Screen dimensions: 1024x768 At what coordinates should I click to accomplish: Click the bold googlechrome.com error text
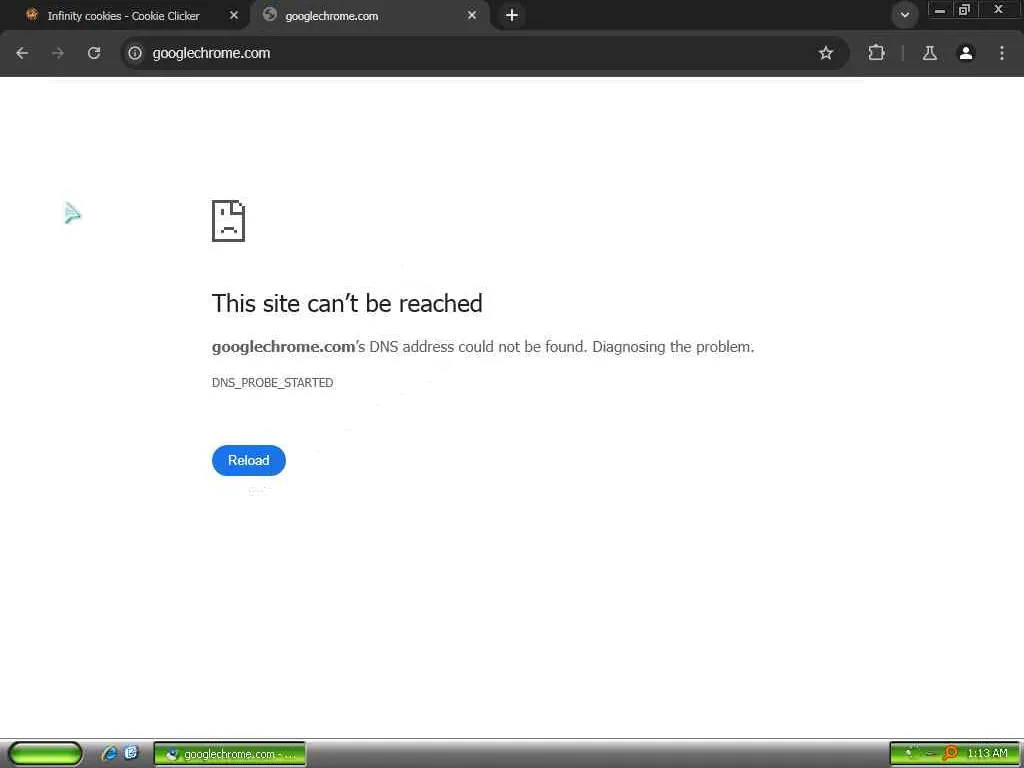(283, 347)
